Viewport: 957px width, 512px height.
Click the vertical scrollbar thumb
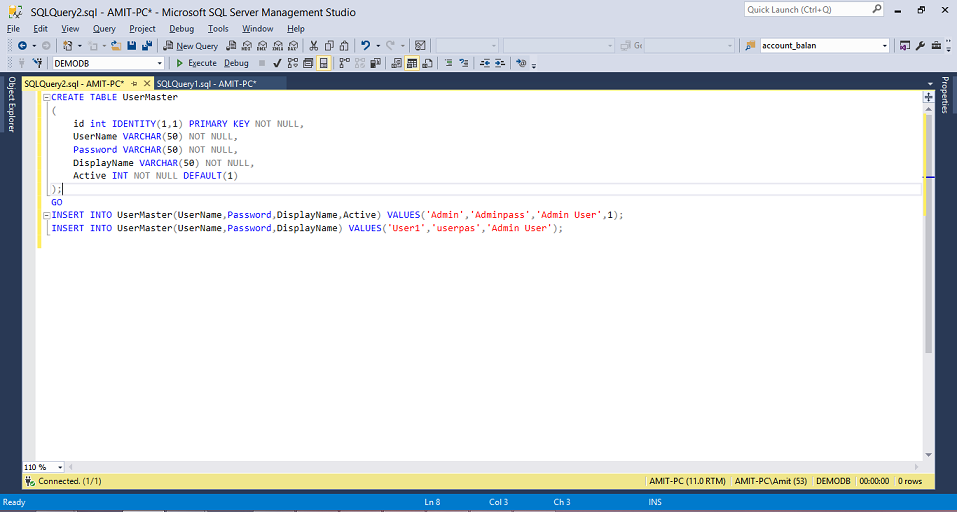tap(928, 235)
